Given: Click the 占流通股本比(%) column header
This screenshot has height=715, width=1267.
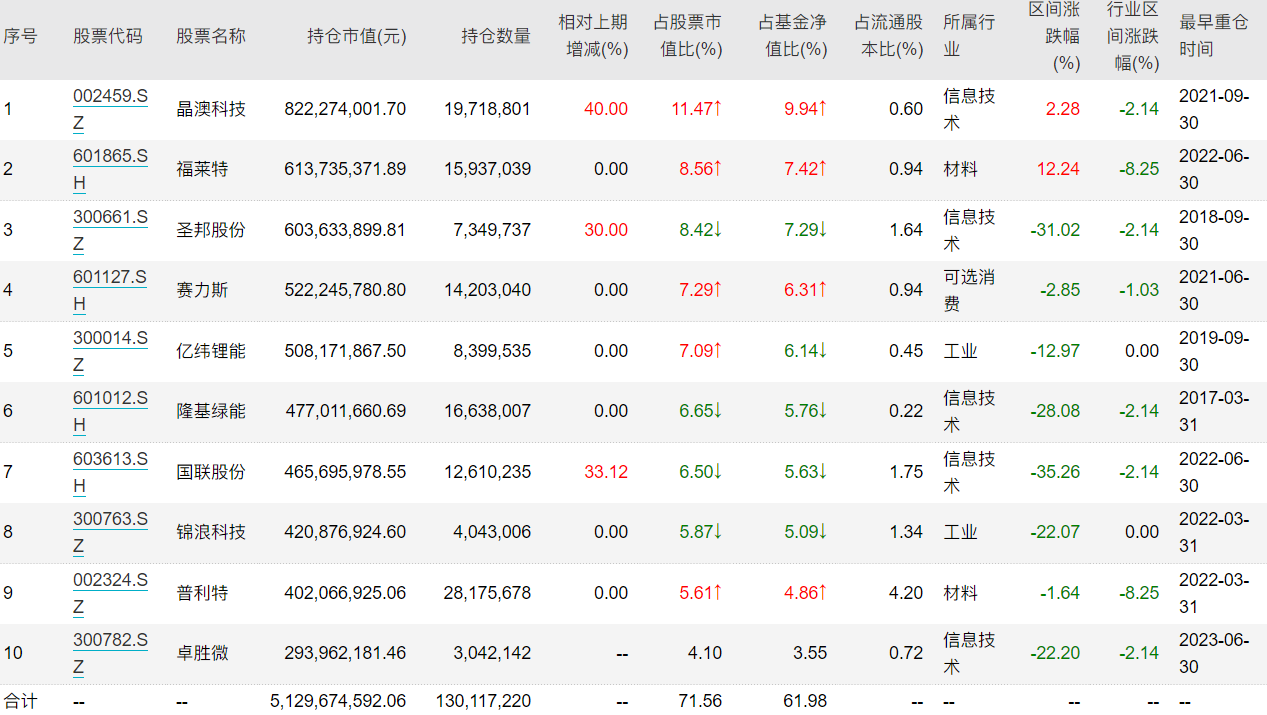Looking at the screenshot, I should pos(889,35).
